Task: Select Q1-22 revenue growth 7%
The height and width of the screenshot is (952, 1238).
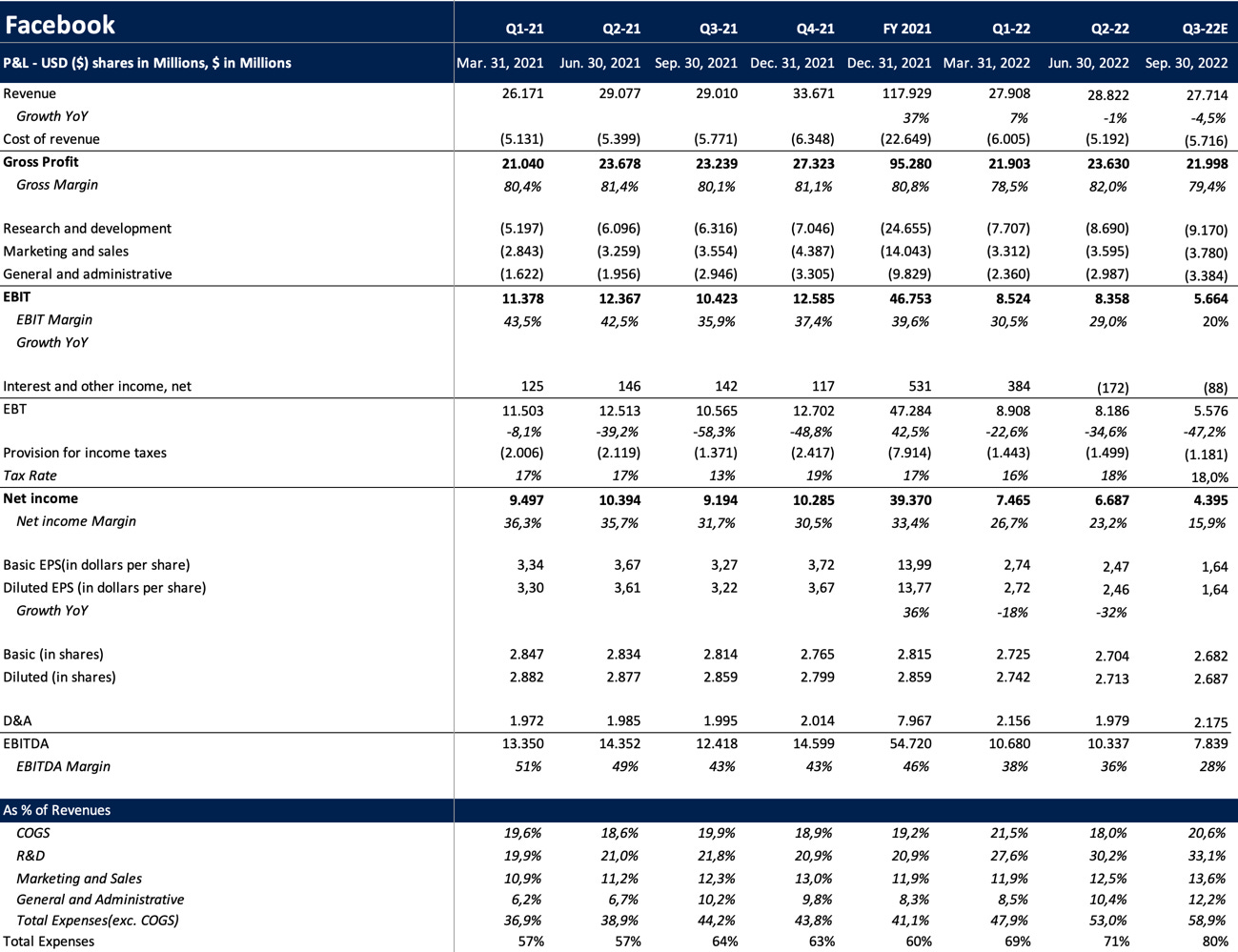Action: 1019,120
